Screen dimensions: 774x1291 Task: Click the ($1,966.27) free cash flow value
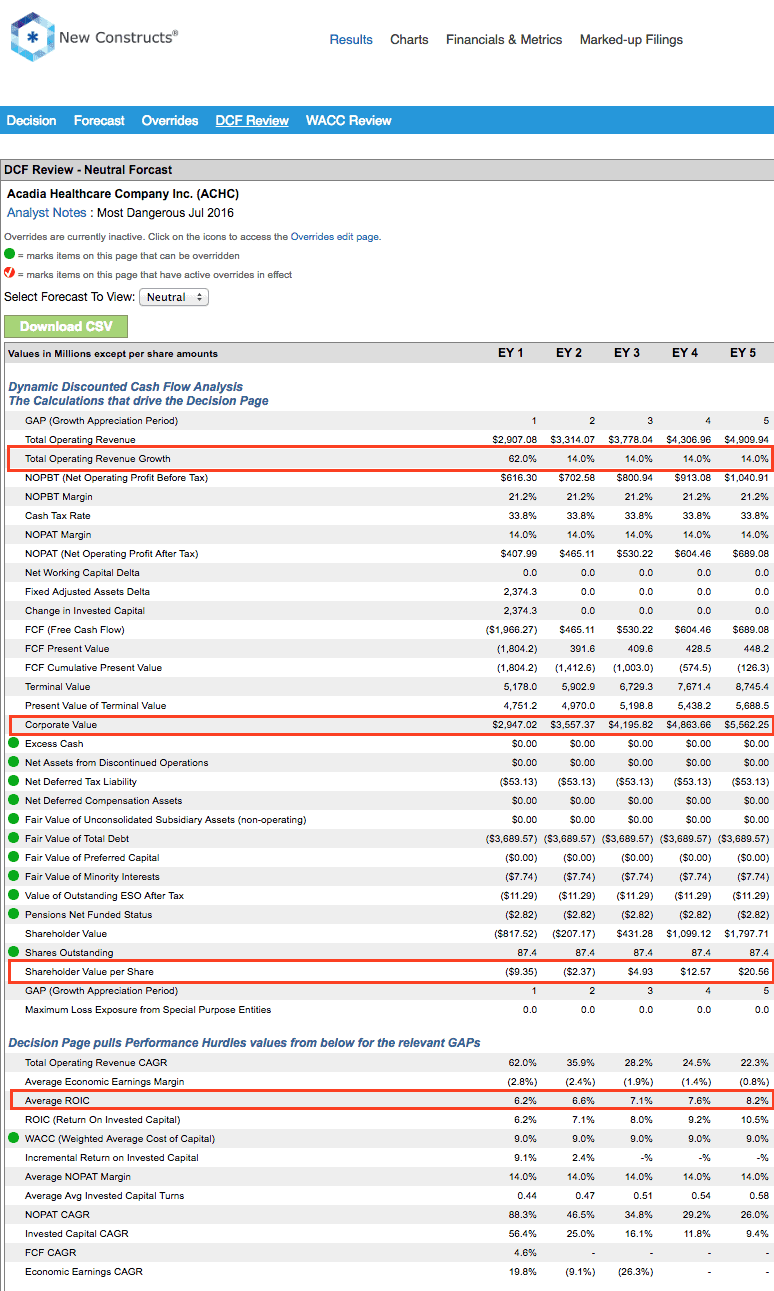click(x=511, y=629)
